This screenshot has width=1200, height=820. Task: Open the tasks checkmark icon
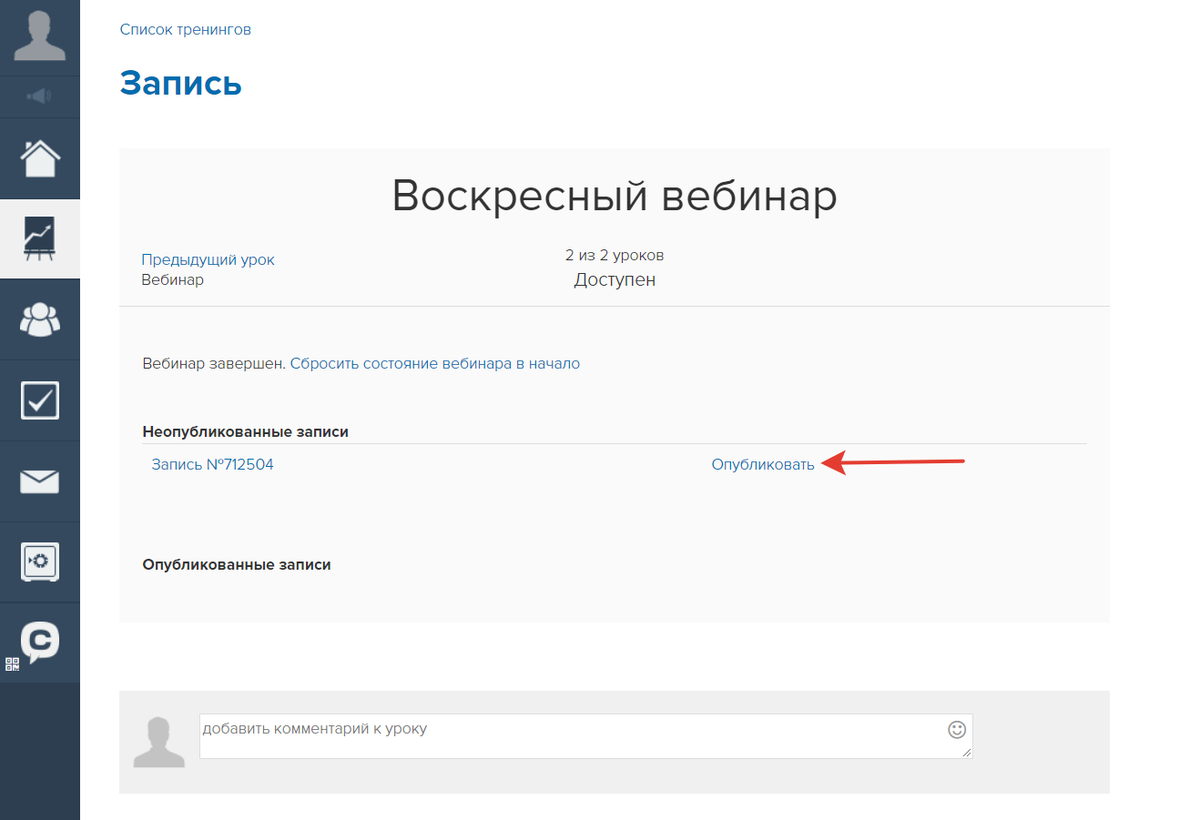pos(40,401)
